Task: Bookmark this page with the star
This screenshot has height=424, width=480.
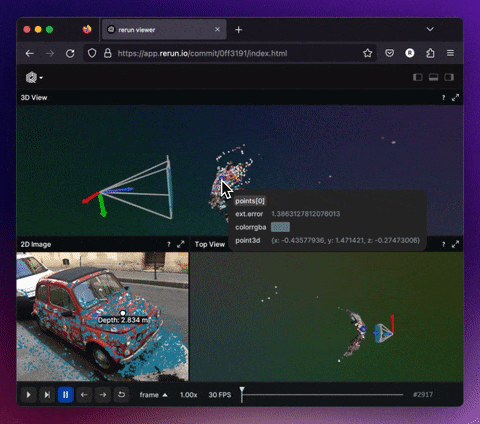Action: [x=368, y=53]
